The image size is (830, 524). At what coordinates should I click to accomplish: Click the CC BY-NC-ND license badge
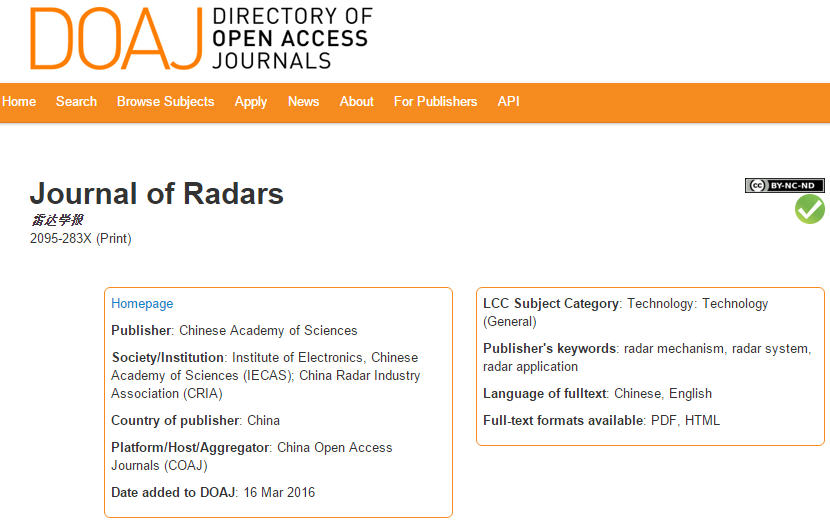tap(784, 185)
